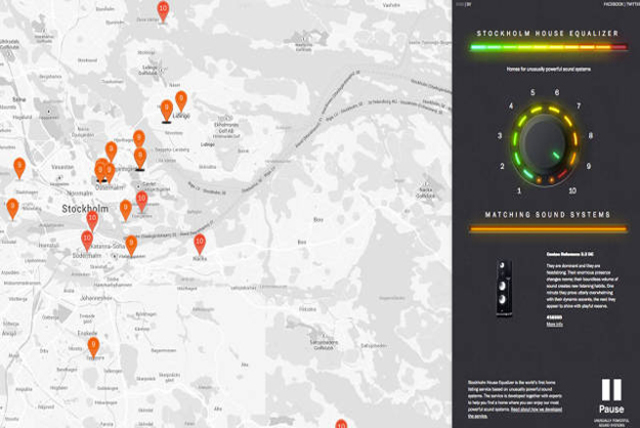Pause the sound with Pause button
640x428 pixels.
click(611, 396)
